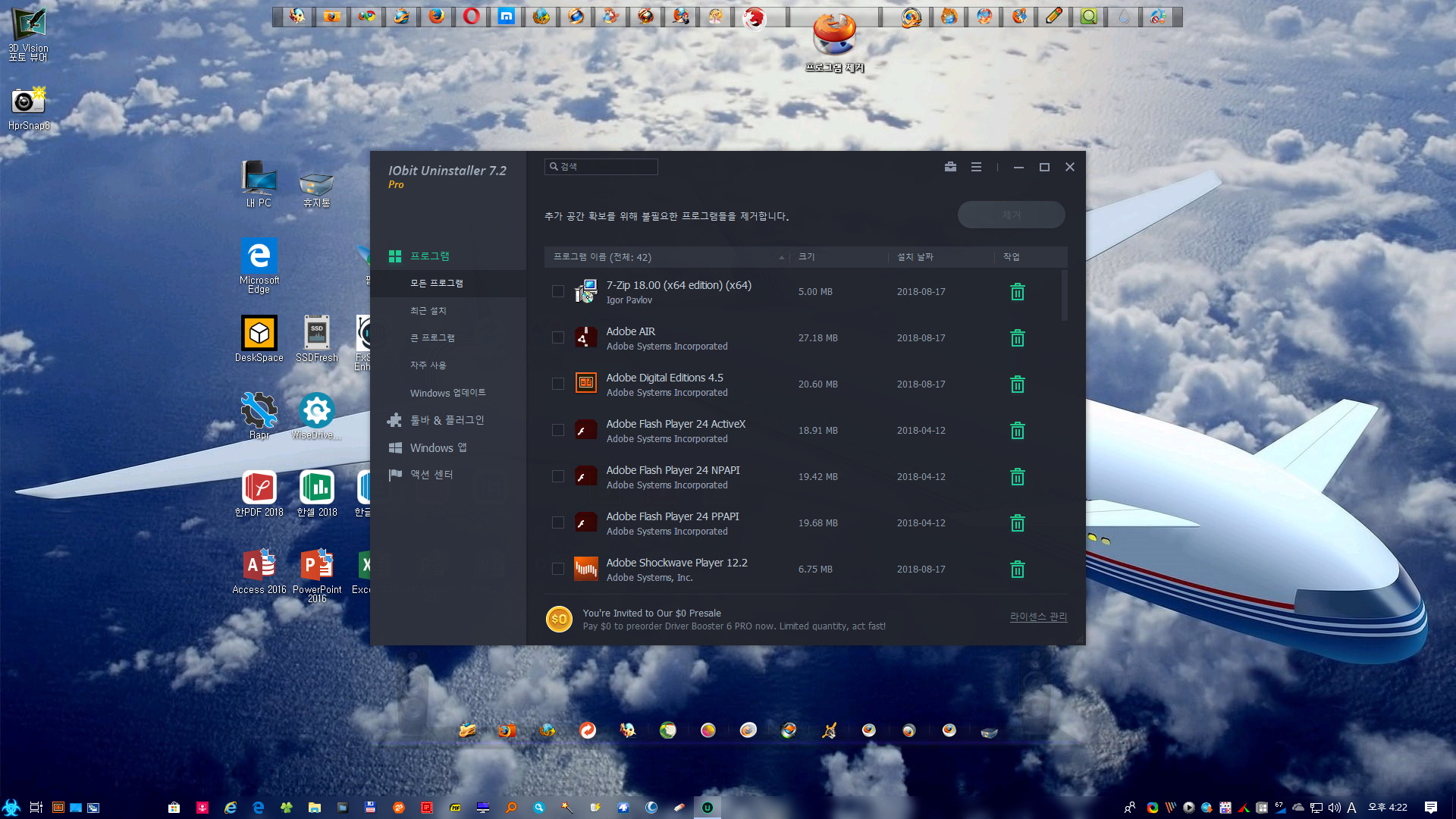Sort by 설치 날짜 install date column

click(x=941, y=257)
